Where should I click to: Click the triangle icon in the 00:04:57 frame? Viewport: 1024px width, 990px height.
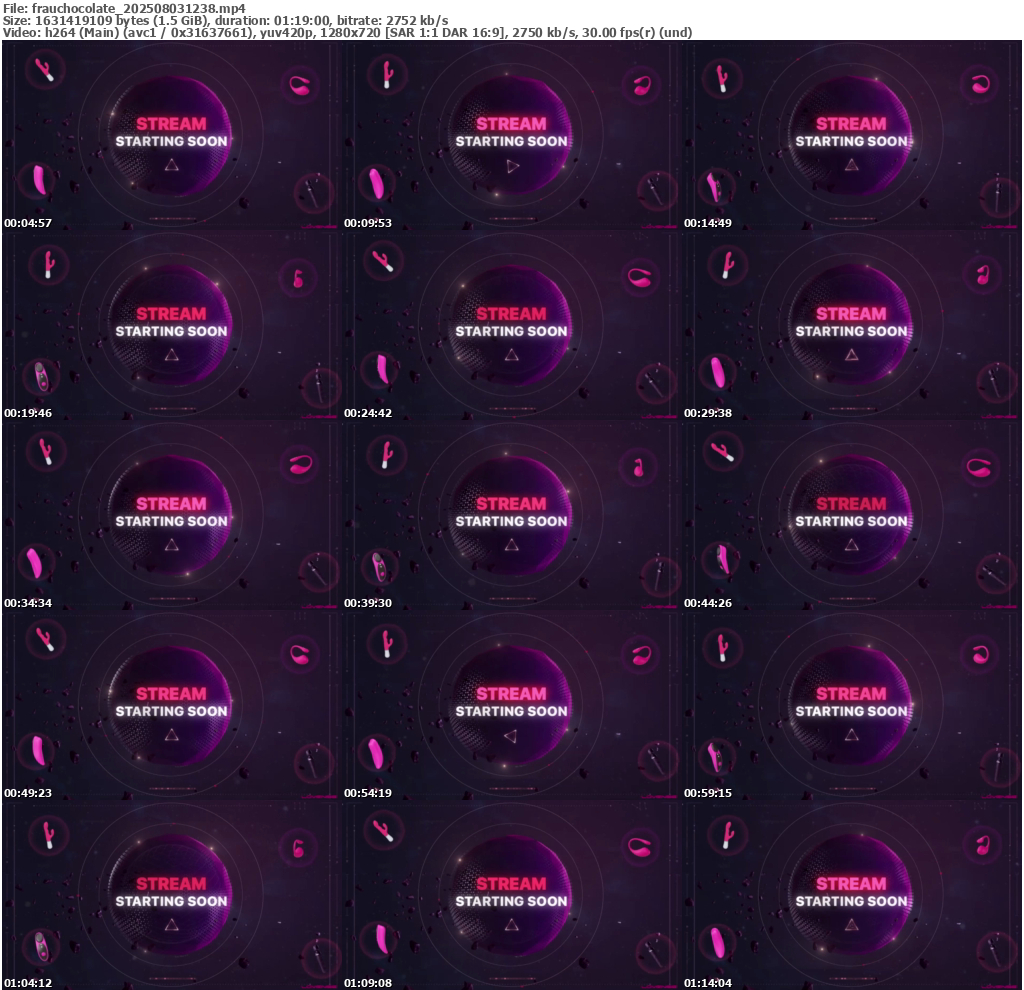click(172, 165)
